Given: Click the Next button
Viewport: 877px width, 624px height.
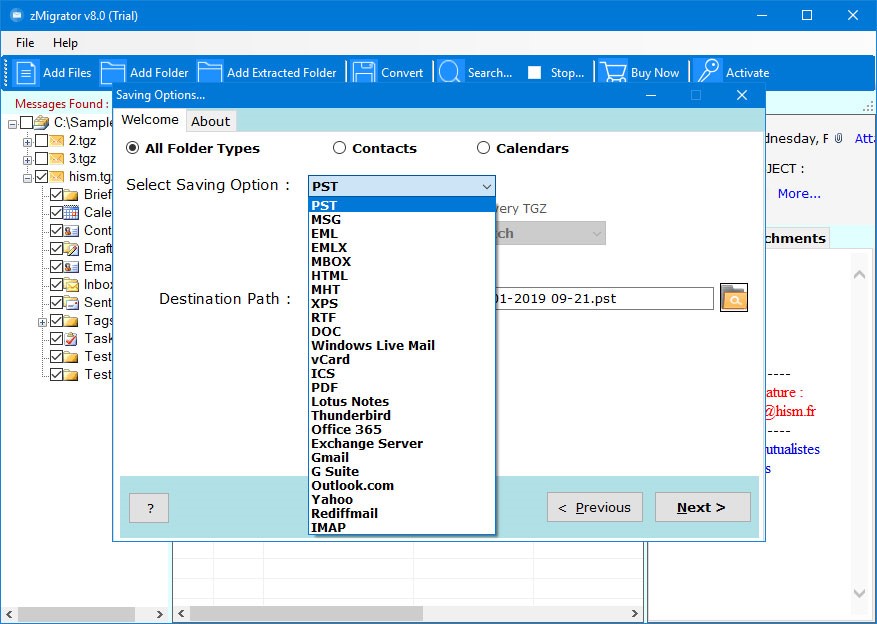Looking at the screenshot, I should (x=702, y=507).
